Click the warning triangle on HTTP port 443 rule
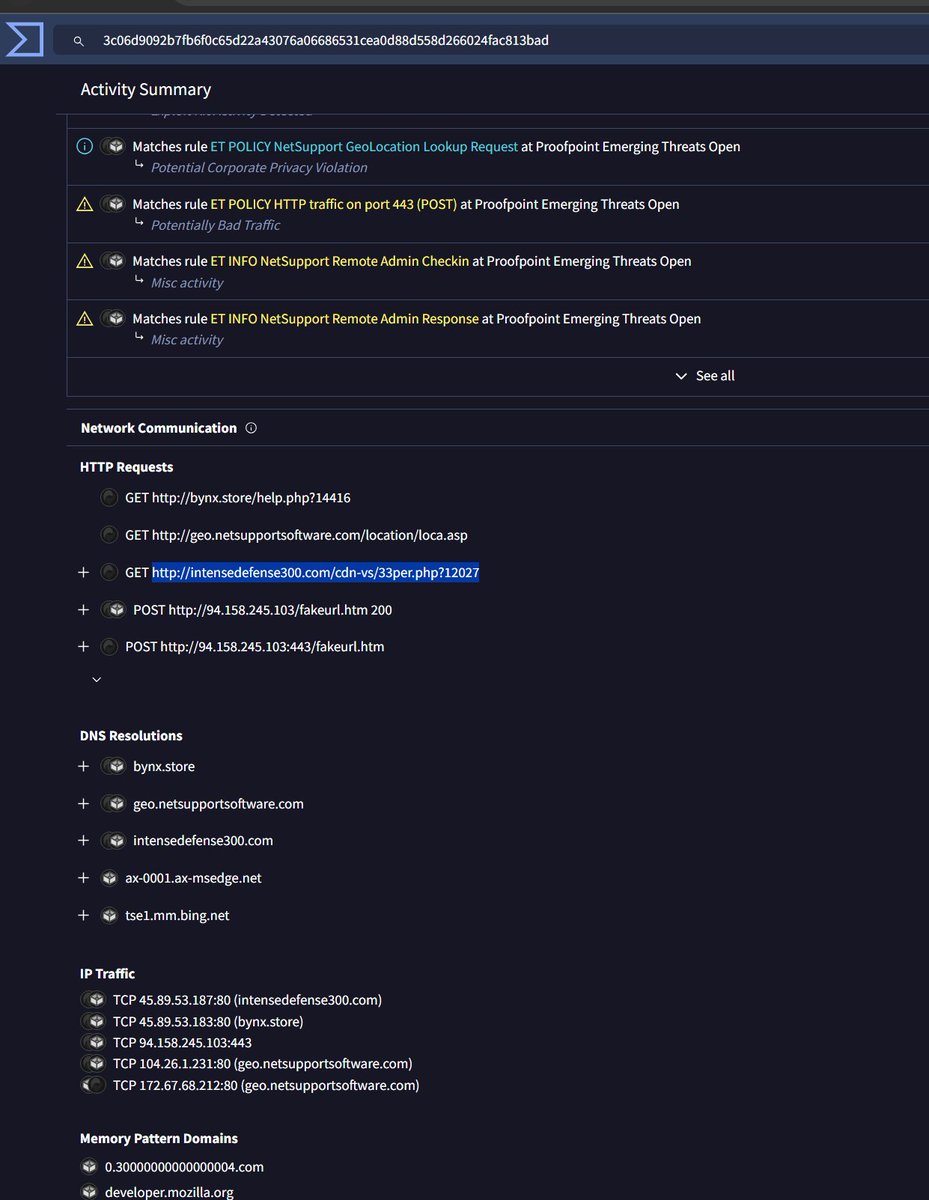 pyautogui.click(x=84, y=203)
